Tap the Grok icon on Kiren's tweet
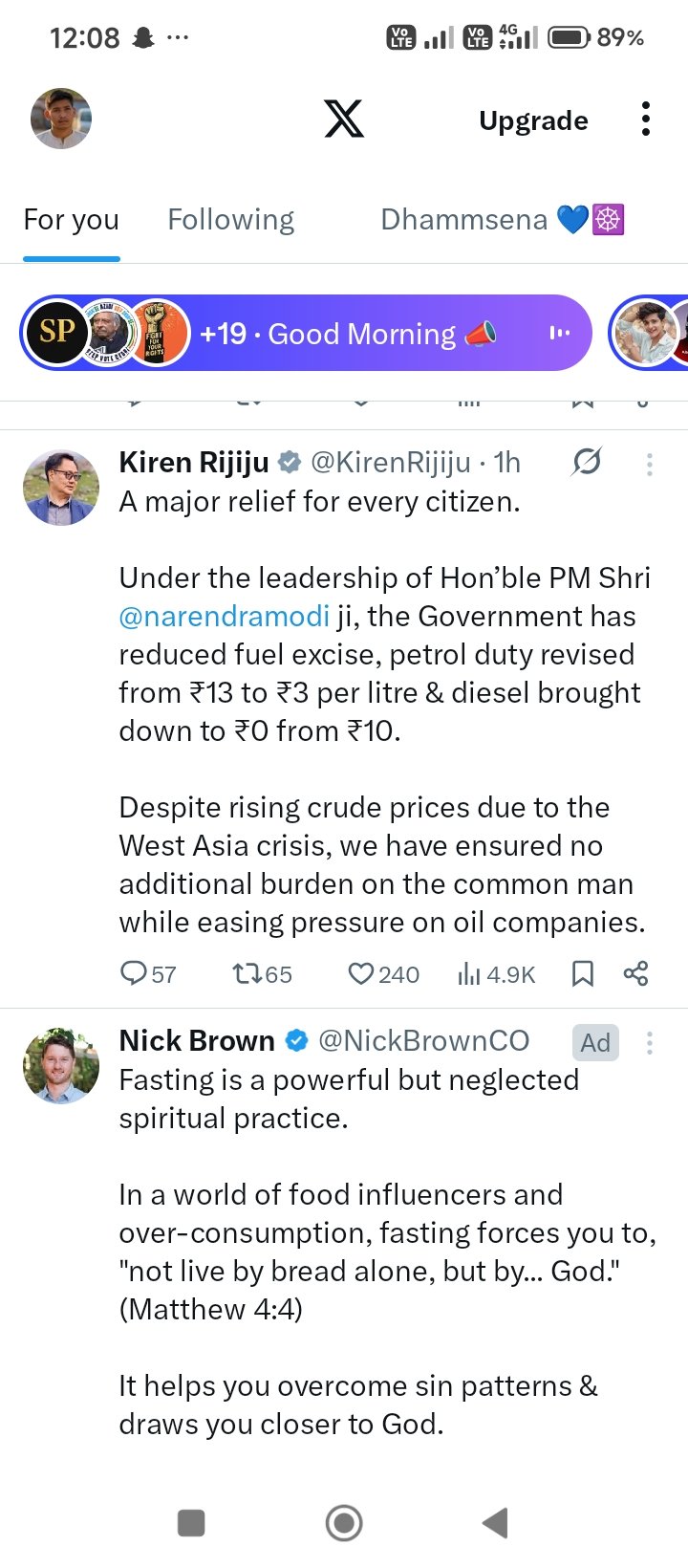Image resolution: width=688 pixels, height=1568 pixels. click(587, 463)
